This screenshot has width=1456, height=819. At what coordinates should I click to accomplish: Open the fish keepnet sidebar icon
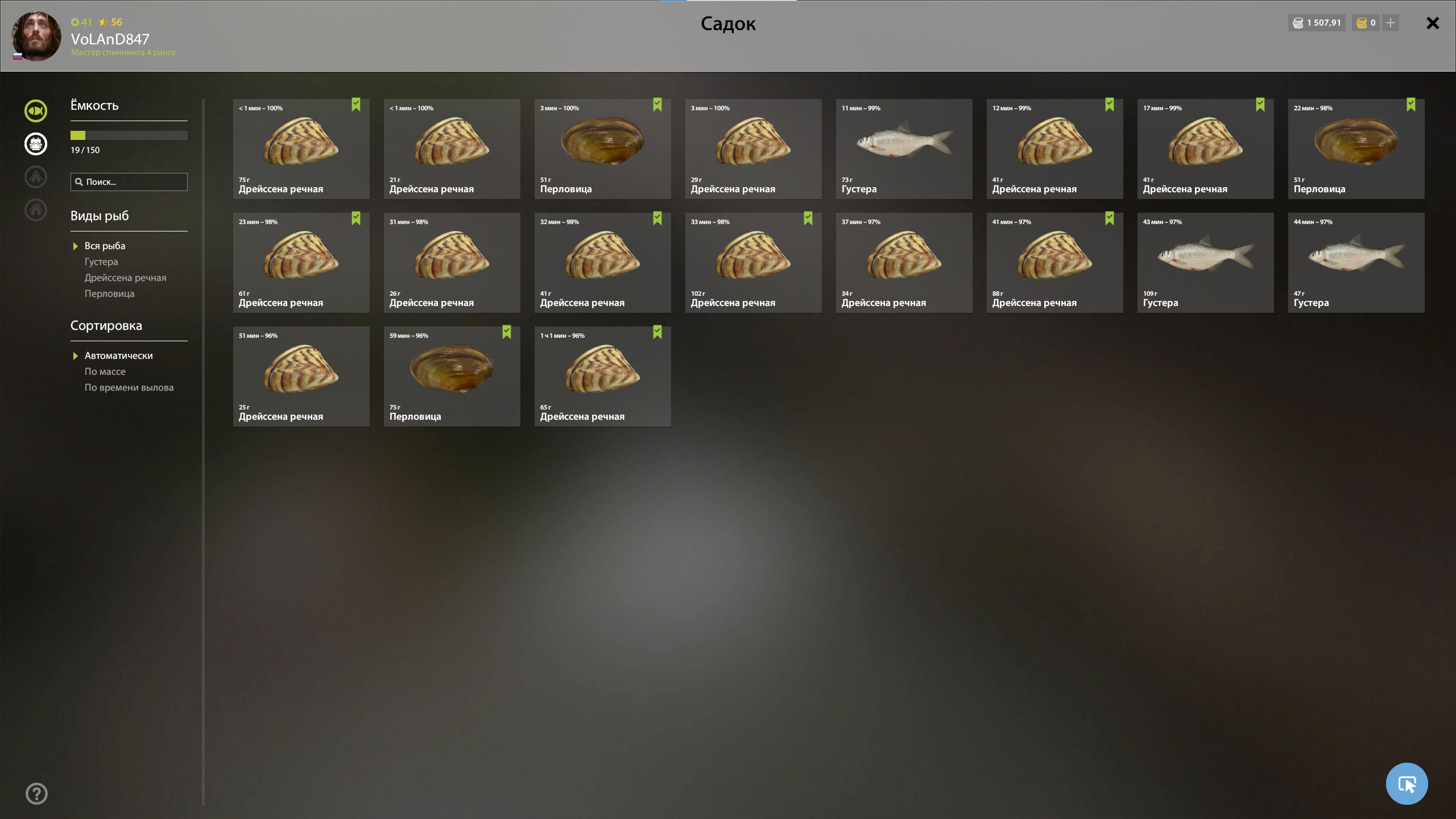[36, 111]
